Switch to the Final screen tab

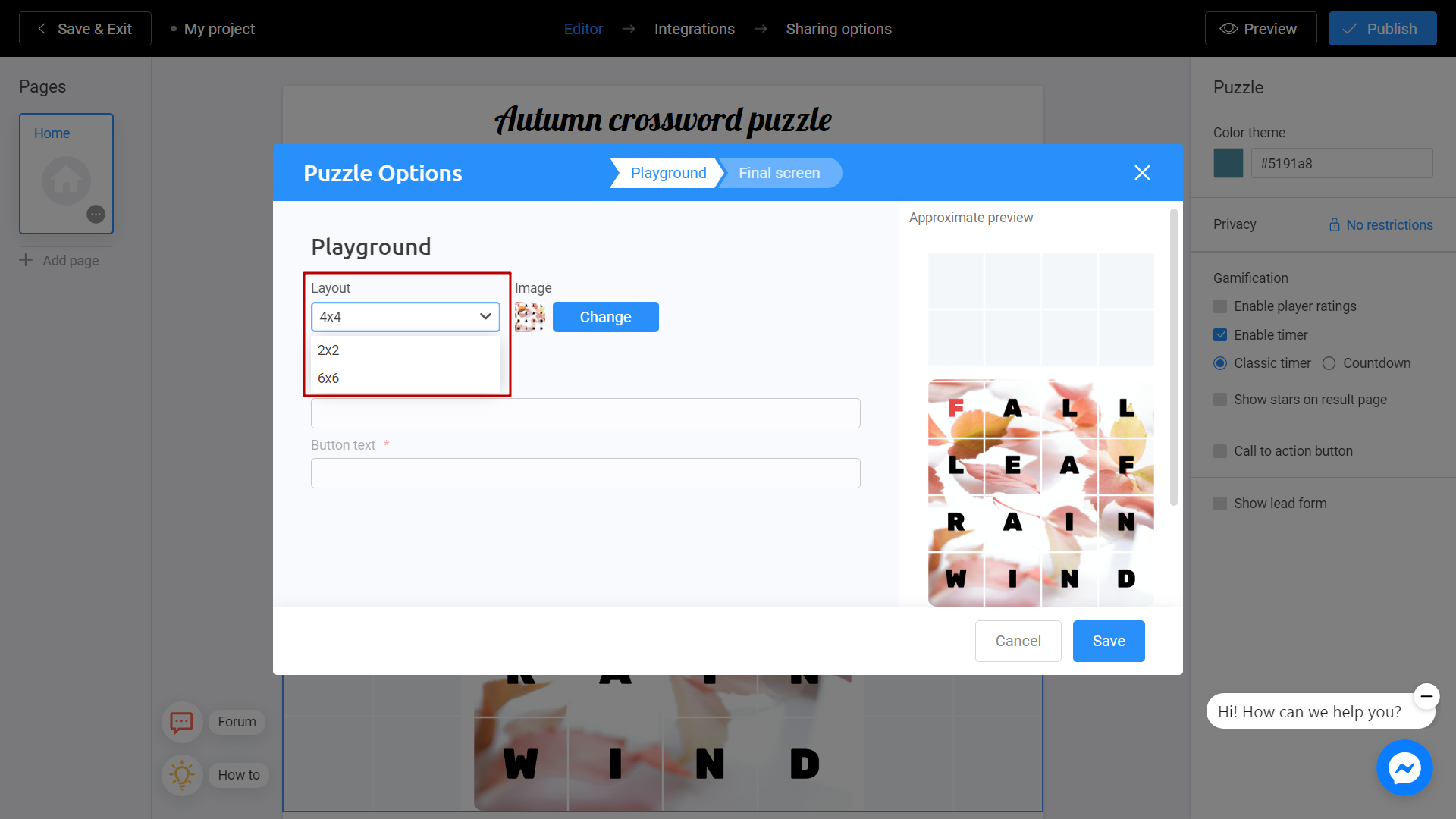(779, 173)
